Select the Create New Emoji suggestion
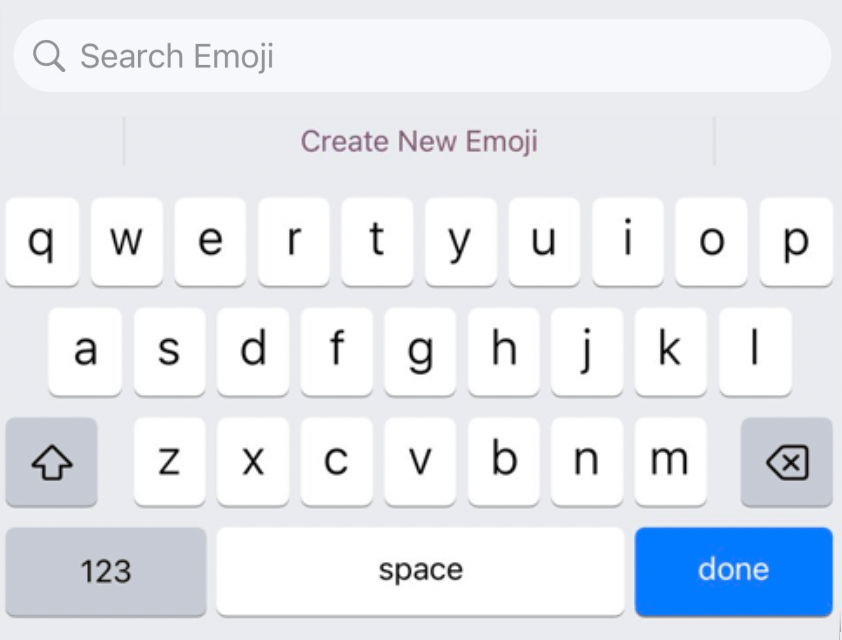This screenshot has height=640, width=842. [419, 141]
